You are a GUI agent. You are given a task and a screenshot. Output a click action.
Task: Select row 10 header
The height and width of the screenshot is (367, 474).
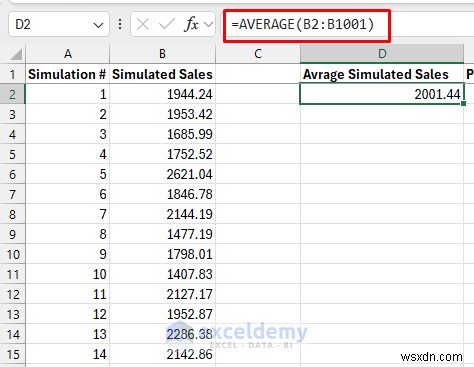[13, 254]
